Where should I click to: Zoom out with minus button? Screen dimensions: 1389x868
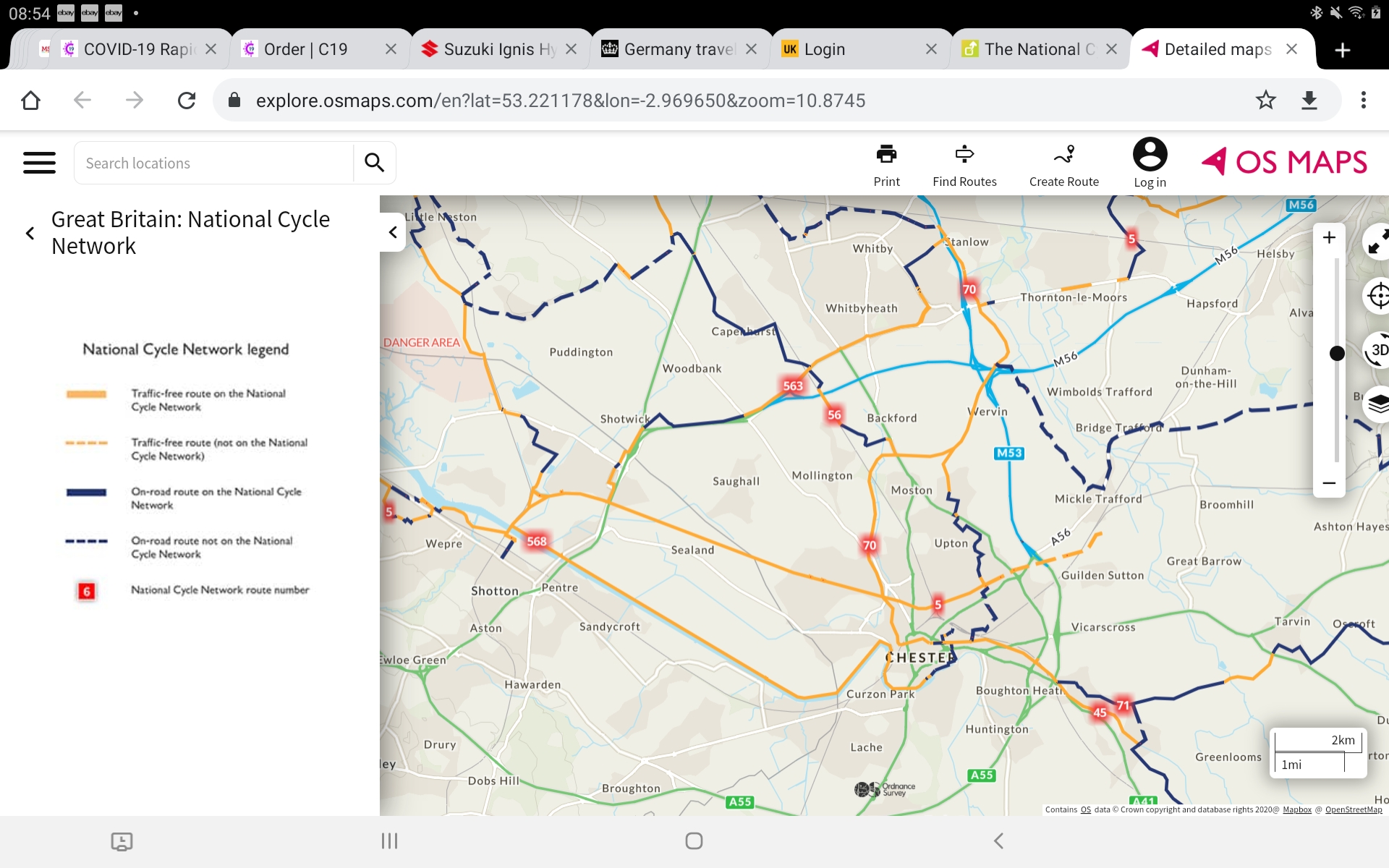(x=1329, y=482)
